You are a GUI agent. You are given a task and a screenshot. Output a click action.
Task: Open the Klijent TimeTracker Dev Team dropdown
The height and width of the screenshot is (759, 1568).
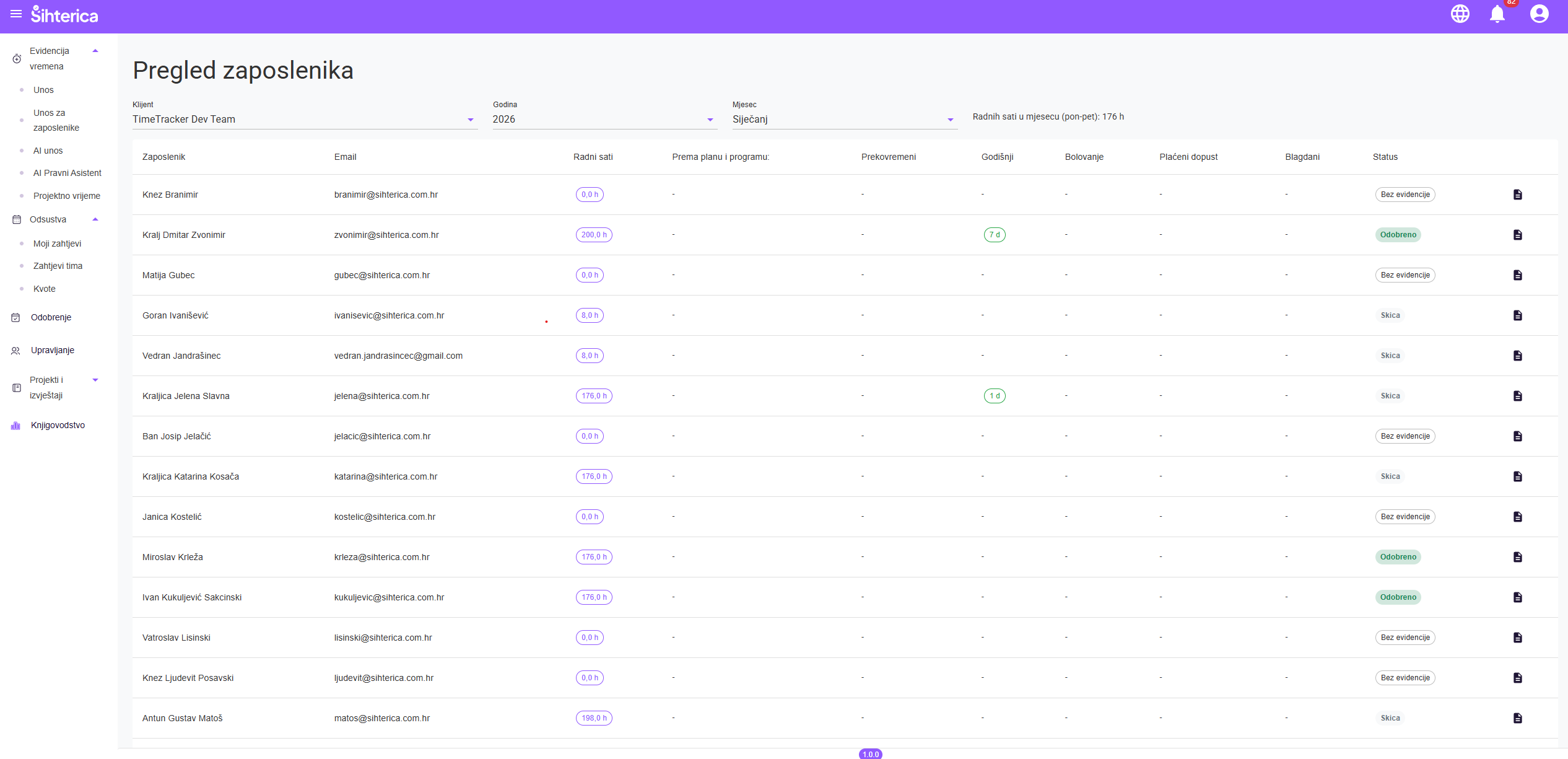(304, 119)
